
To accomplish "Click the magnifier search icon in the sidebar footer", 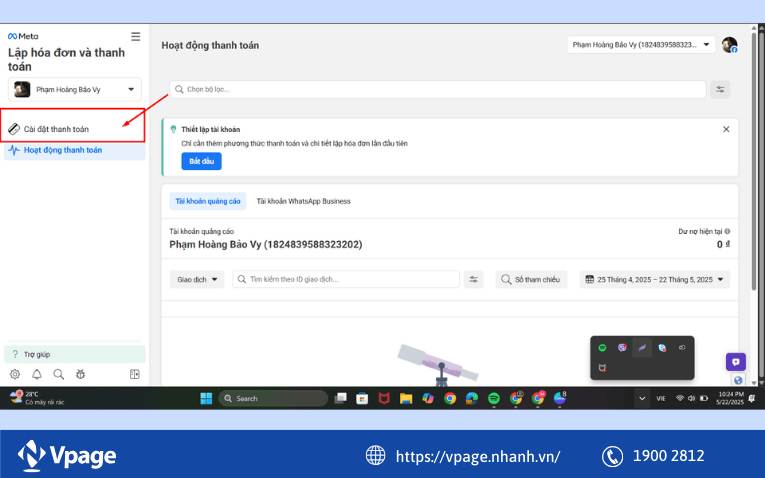I will point(59,374).
